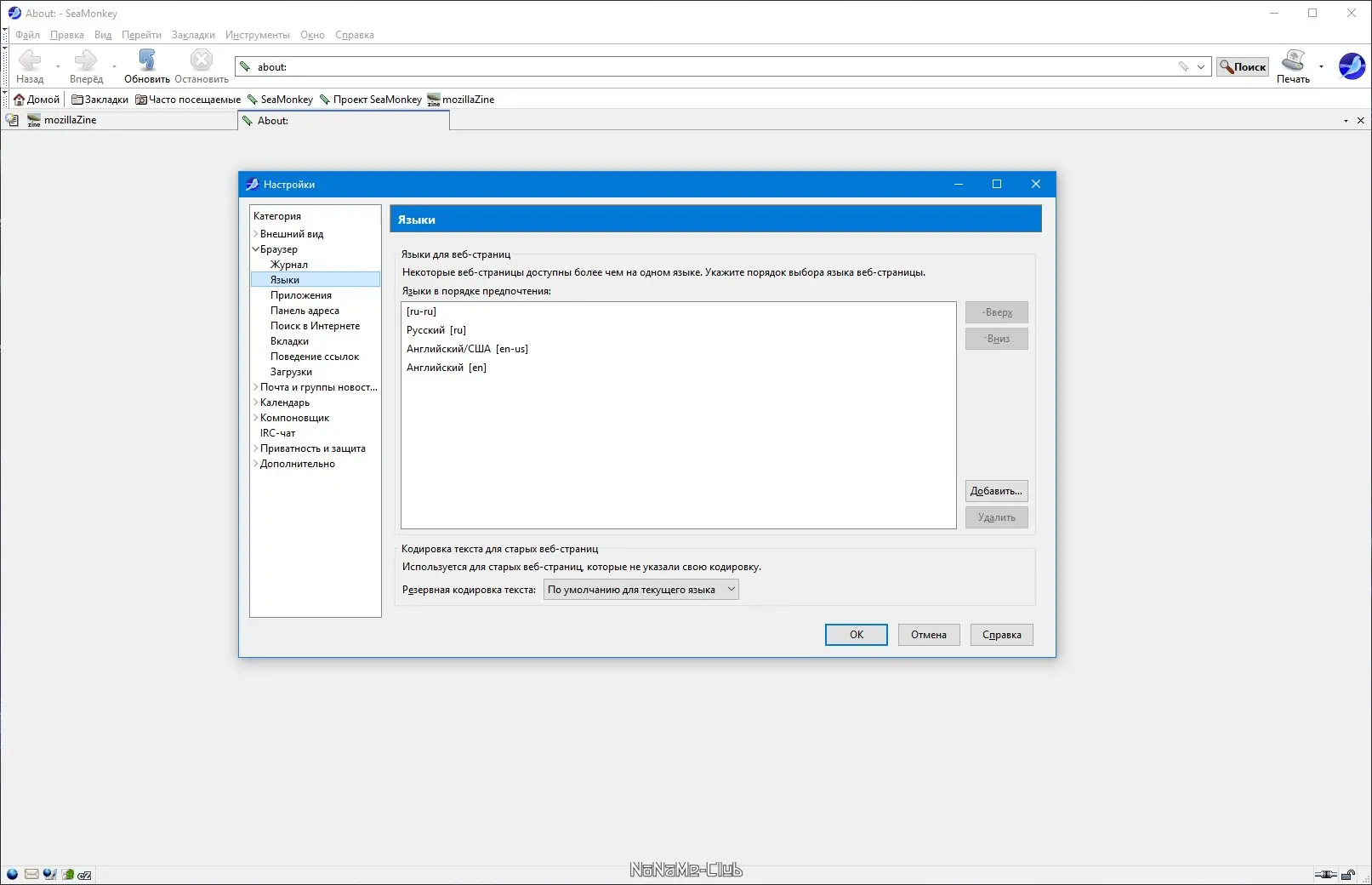1372x885 pixels.
Task: Click the security lock icon in status bar
Action: [x=1348, y=875]
